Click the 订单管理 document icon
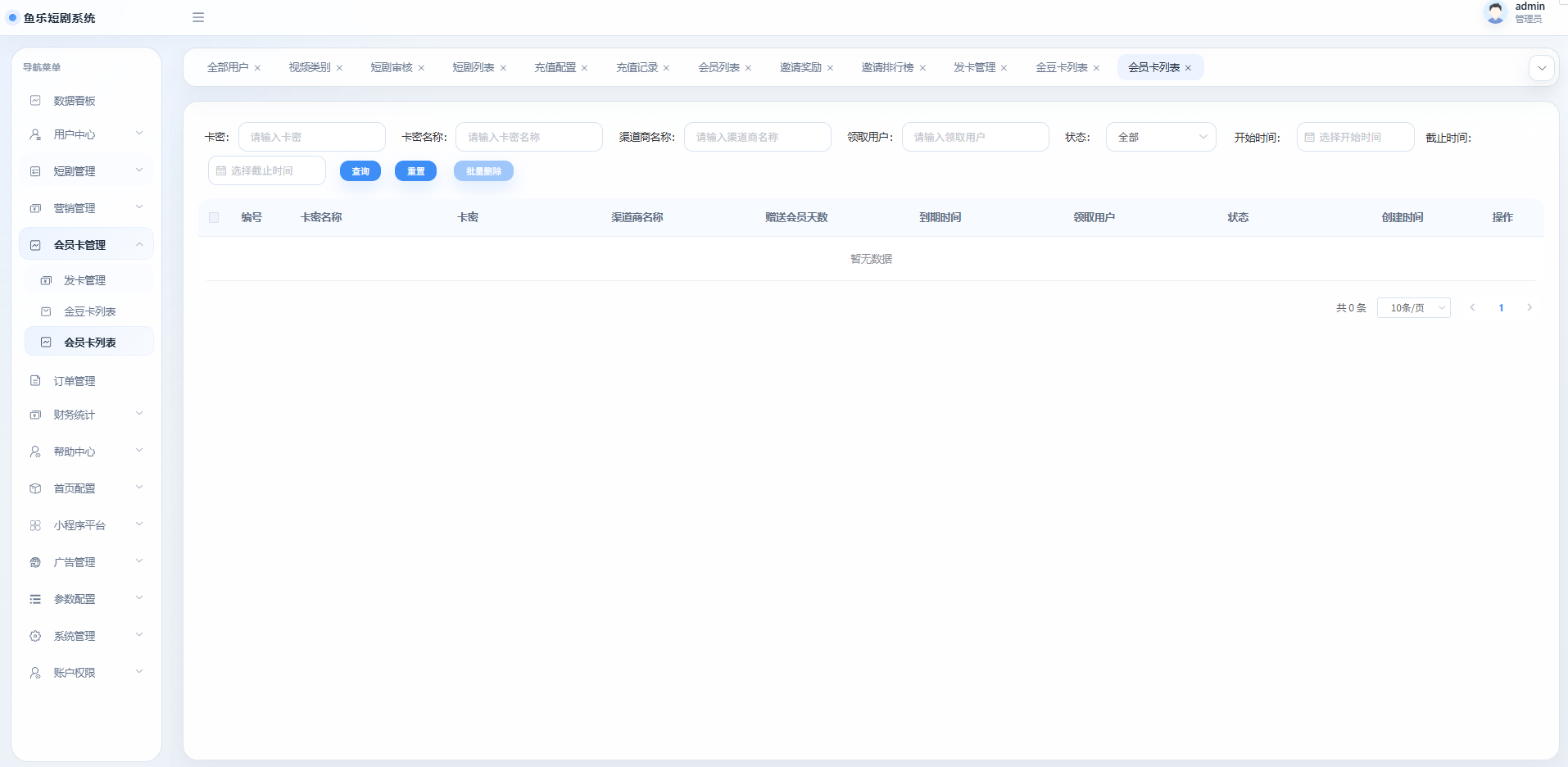The height and width of the screenshot is (767, 1568). tap(35, 381)
